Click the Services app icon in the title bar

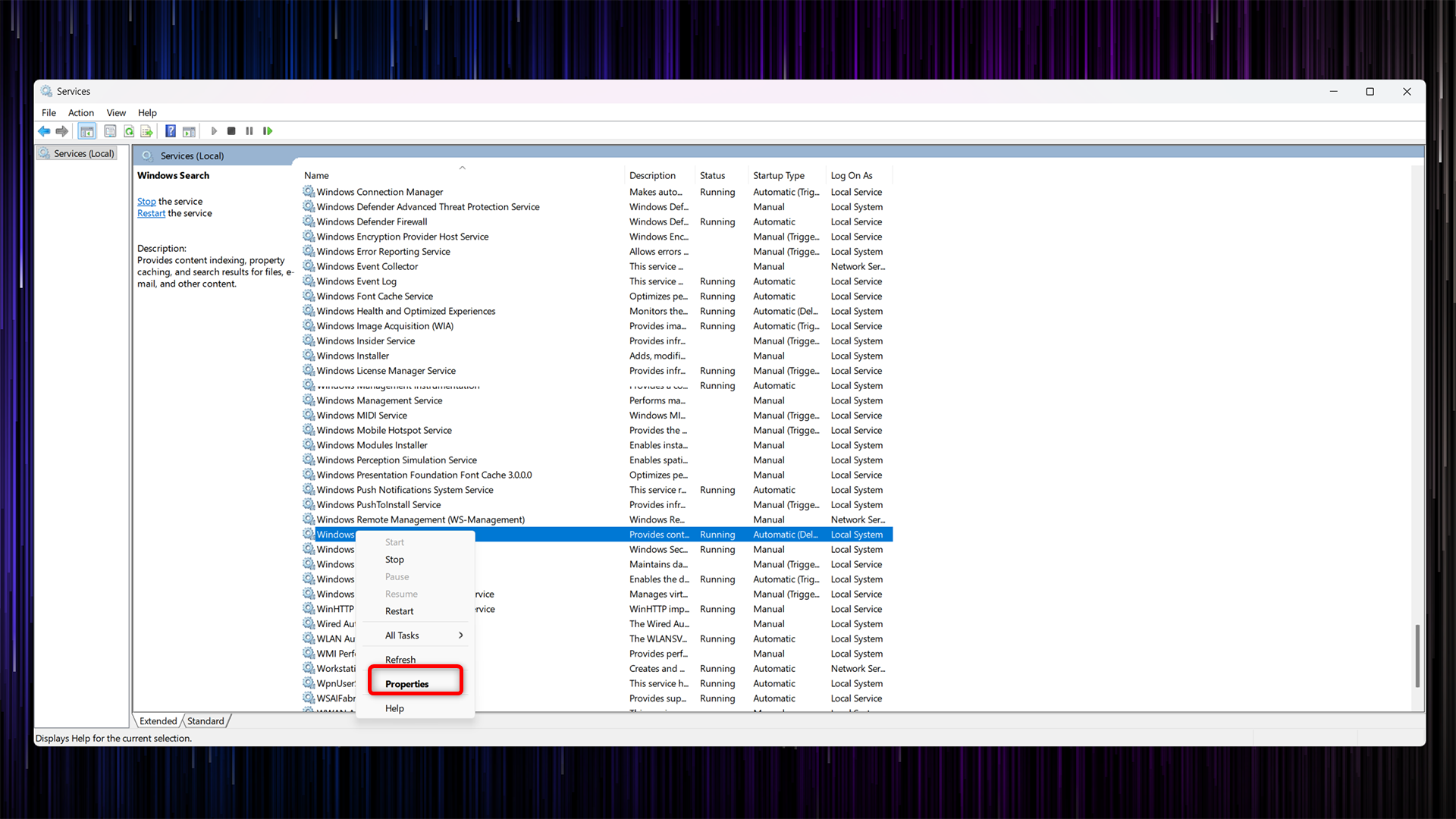point(46,91)
